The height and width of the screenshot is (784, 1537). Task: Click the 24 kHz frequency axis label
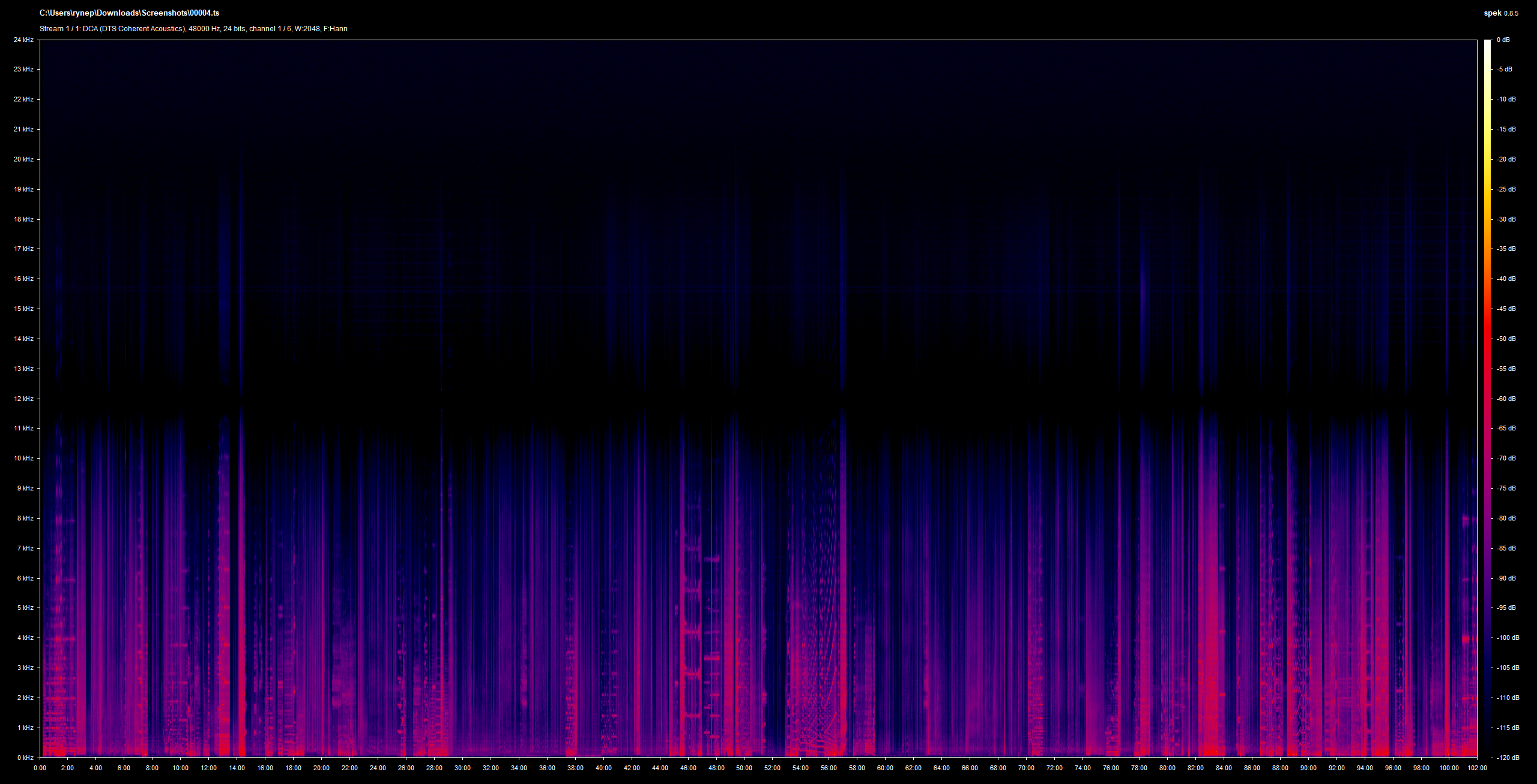pyautogui.click(x=24, y=40)
